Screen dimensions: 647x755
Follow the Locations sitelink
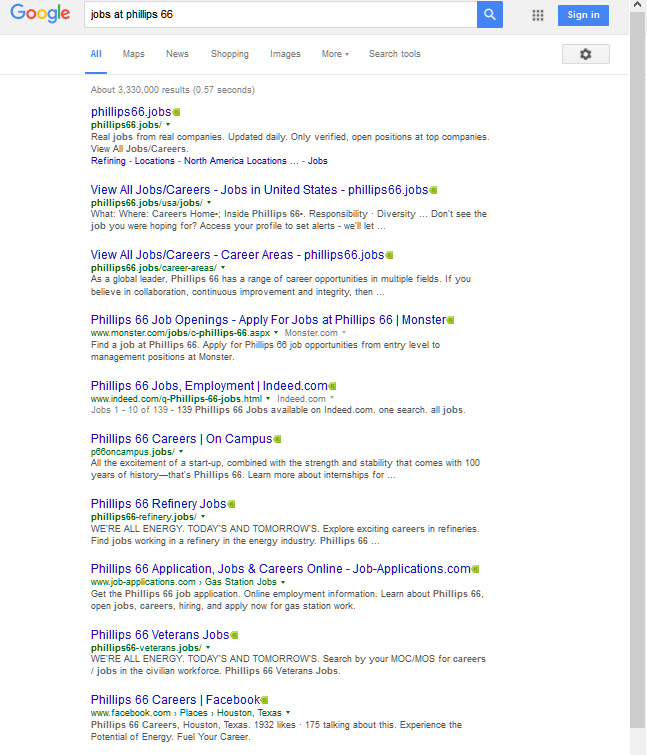pyautogui.click(x=155, y=161)
